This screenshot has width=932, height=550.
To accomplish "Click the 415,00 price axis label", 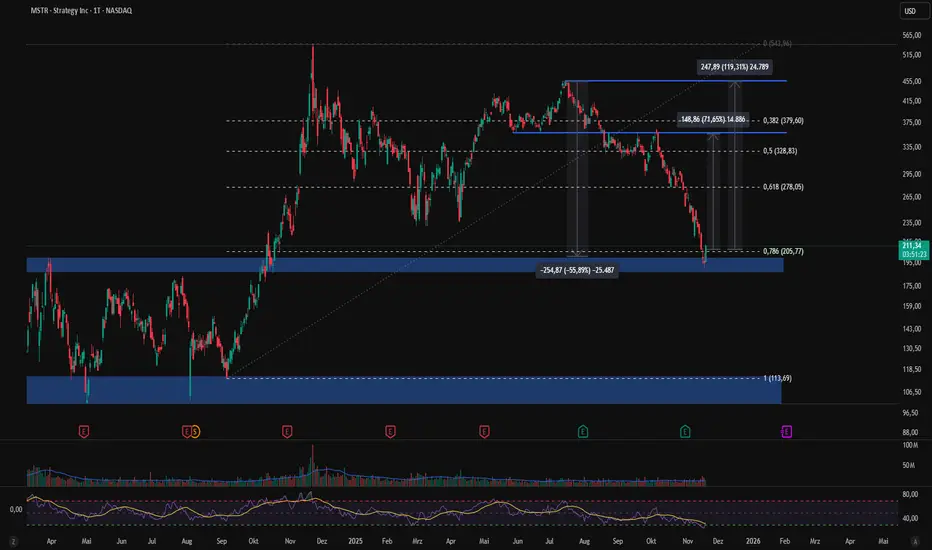I will click(x=911, y=102).
